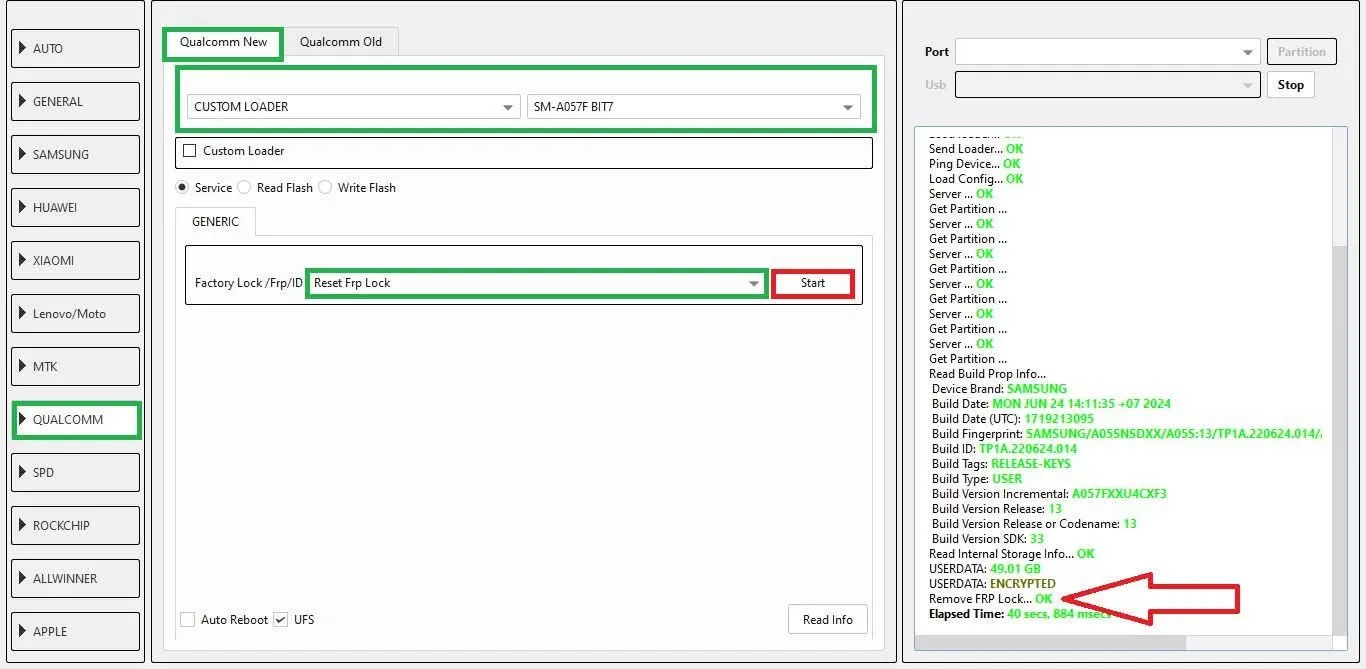Click the log panel vertical scrollbar
The height and width of the screenshot is (669, 1366).
1340,400
